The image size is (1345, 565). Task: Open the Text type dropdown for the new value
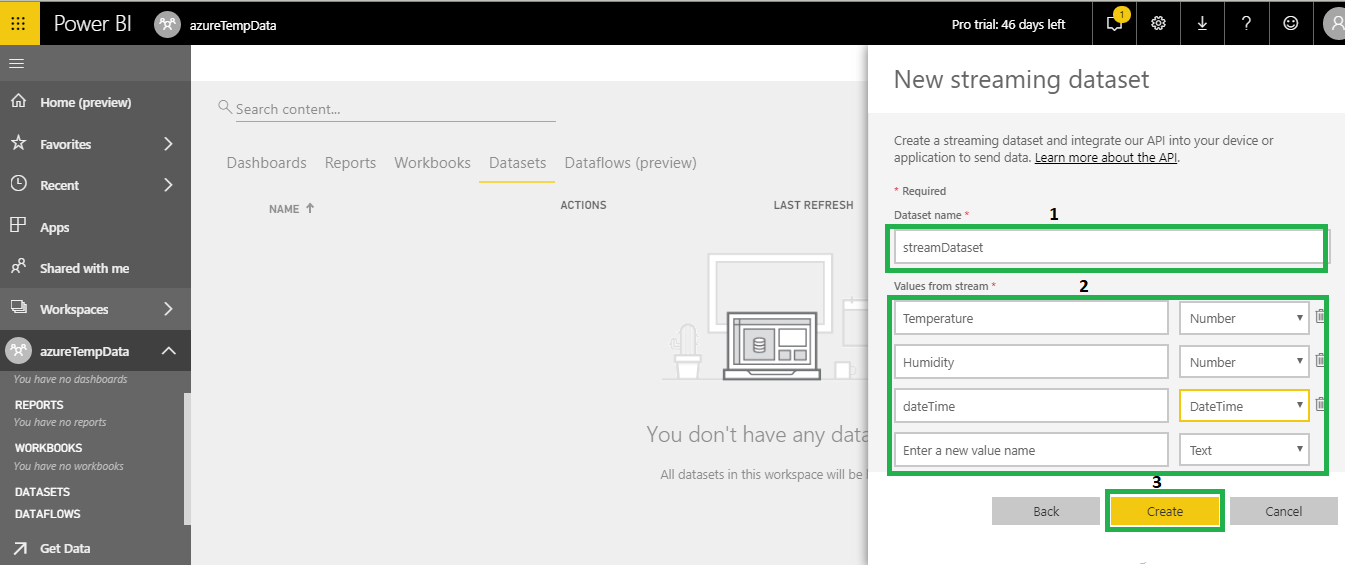1244,450
